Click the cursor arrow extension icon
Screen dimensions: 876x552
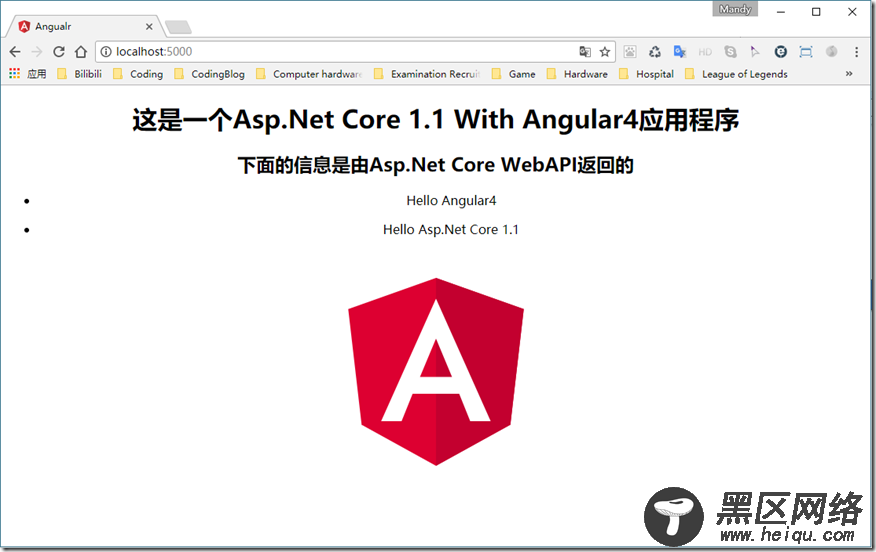pyautogui.click(x=755, y=52)
